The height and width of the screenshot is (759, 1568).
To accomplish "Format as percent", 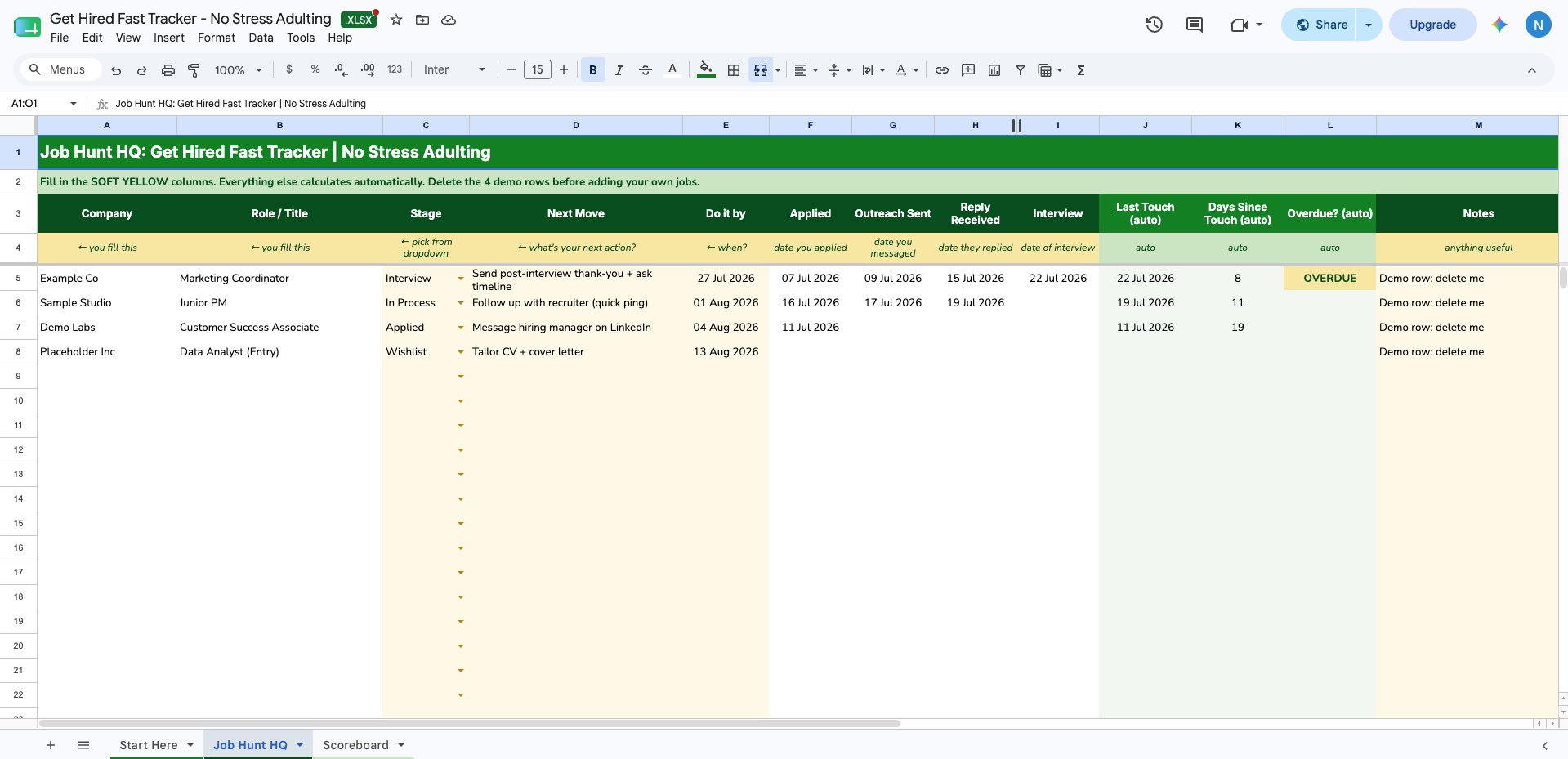I will (x=315, y=69).
